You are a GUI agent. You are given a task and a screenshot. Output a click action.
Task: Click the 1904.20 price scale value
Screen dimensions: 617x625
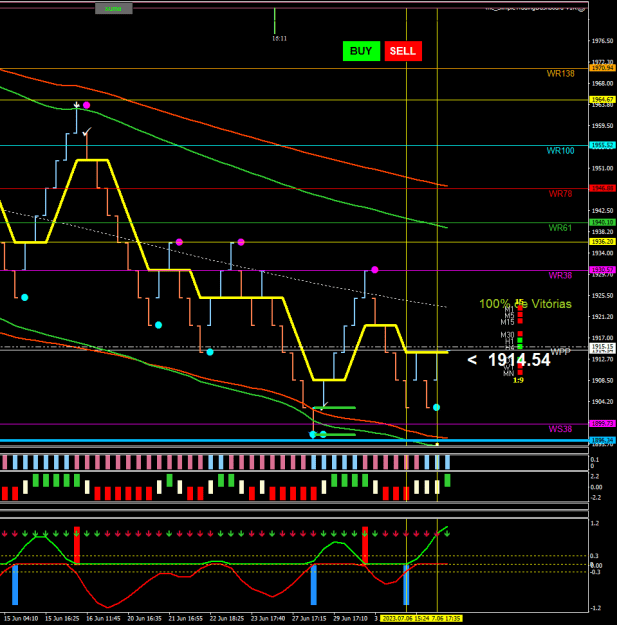pyautogui.click(x=602, y=401)
